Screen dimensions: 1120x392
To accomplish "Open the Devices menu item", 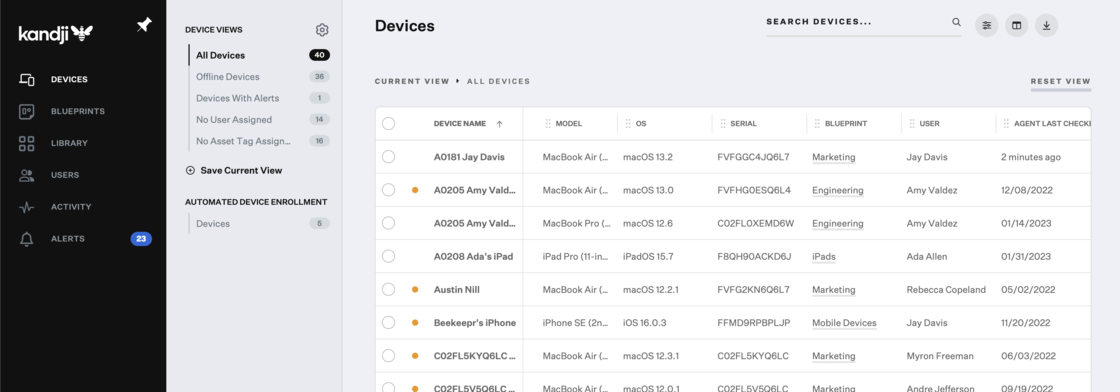I will (x=69, y=79).
